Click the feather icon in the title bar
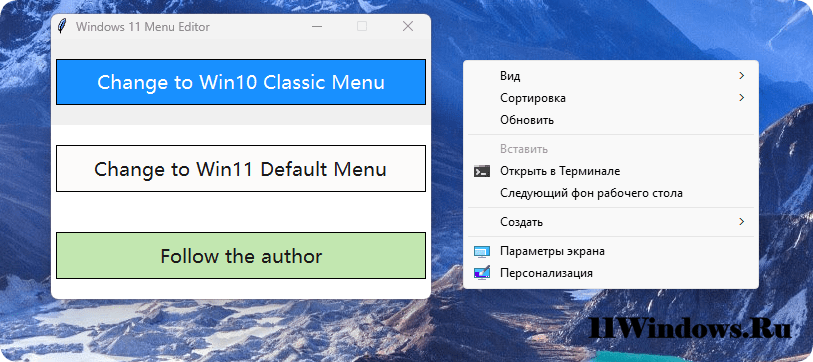Image resolution: width=813 pixels, height=362 pixels. coord(62,26)
